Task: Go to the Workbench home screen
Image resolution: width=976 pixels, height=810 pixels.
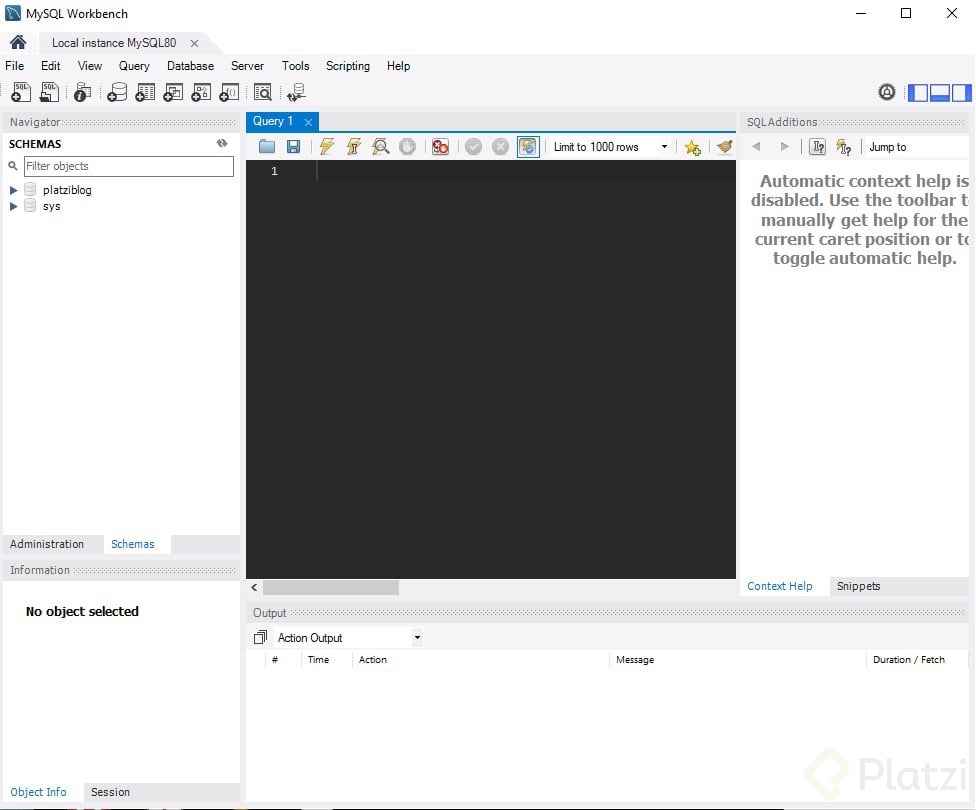Action: 18,42
